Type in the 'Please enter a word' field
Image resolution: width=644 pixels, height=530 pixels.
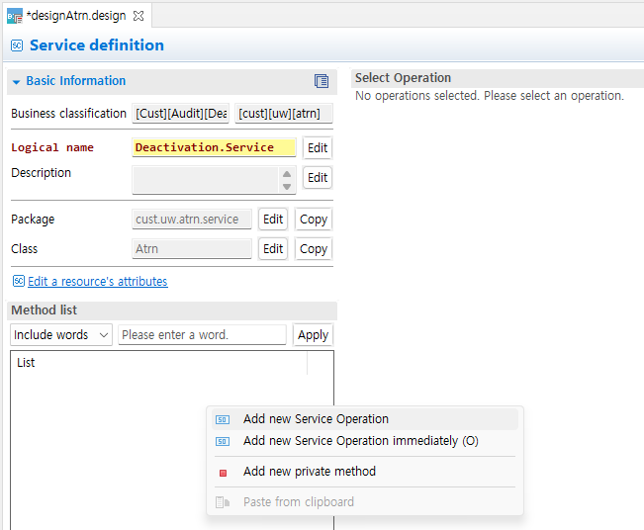(x=202, y=335)
